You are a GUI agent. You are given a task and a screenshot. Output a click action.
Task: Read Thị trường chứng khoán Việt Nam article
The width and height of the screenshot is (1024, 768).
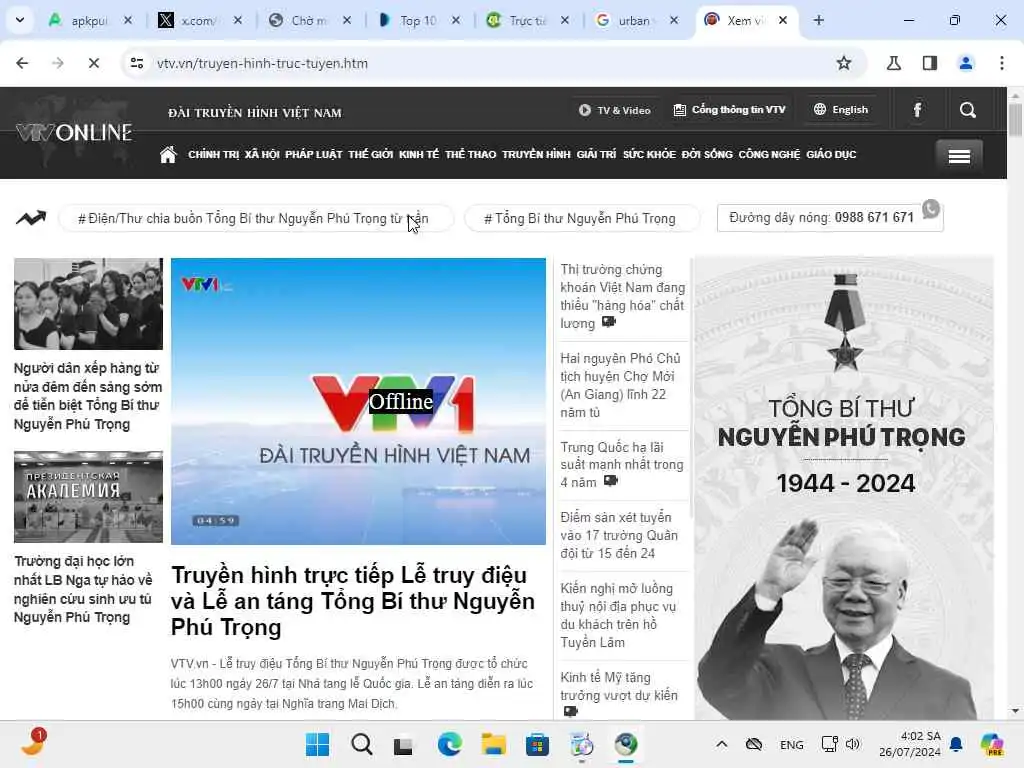pyautogui.click(x=622, y=296)
